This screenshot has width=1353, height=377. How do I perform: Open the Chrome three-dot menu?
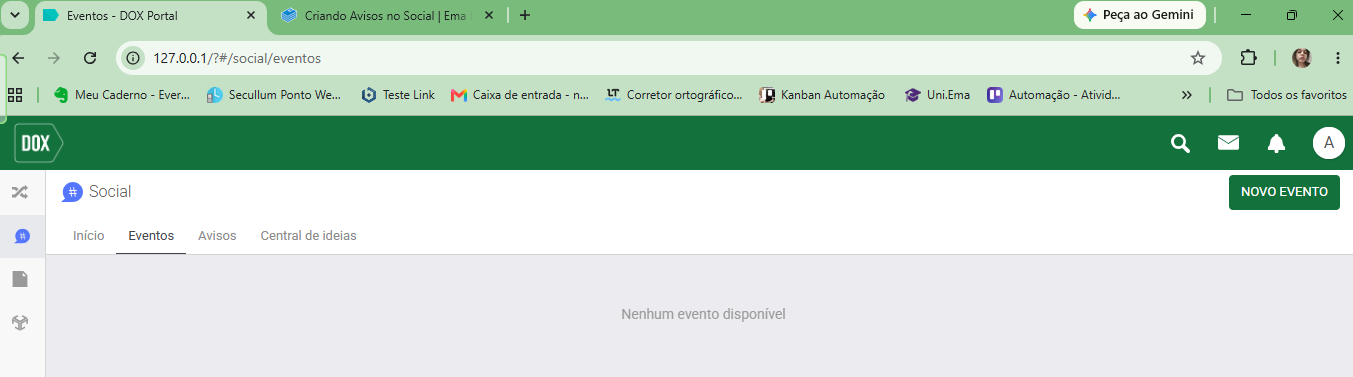tap(1338, 58)
